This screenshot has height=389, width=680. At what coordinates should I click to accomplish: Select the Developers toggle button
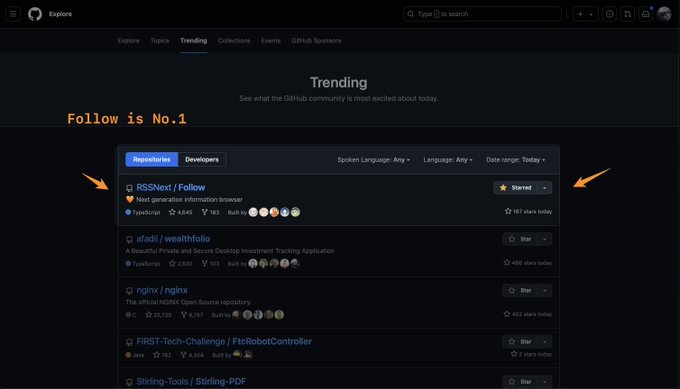[x=202, y=159]
